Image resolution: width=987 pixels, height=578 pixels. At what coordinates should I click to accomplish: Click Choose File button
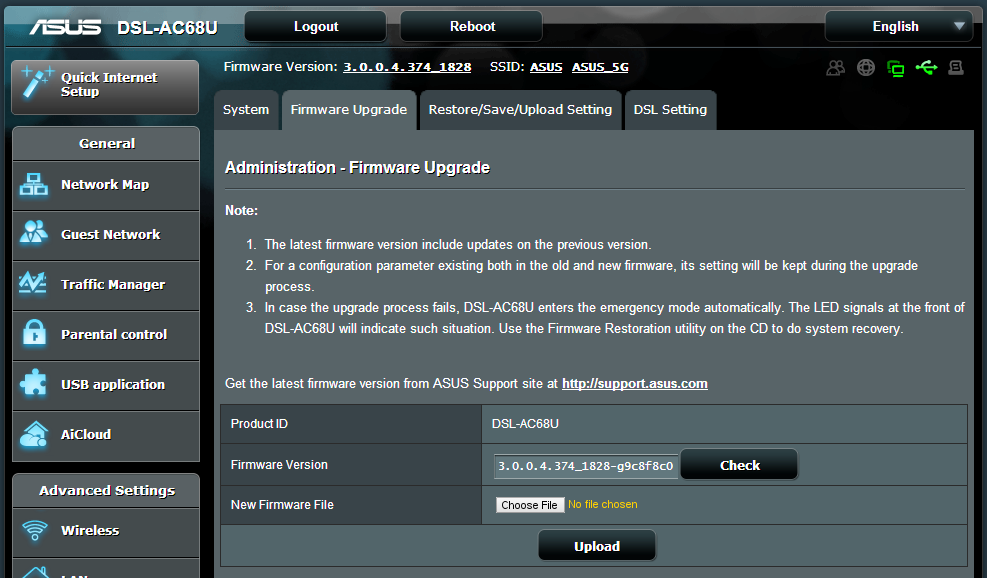point(529,505)
